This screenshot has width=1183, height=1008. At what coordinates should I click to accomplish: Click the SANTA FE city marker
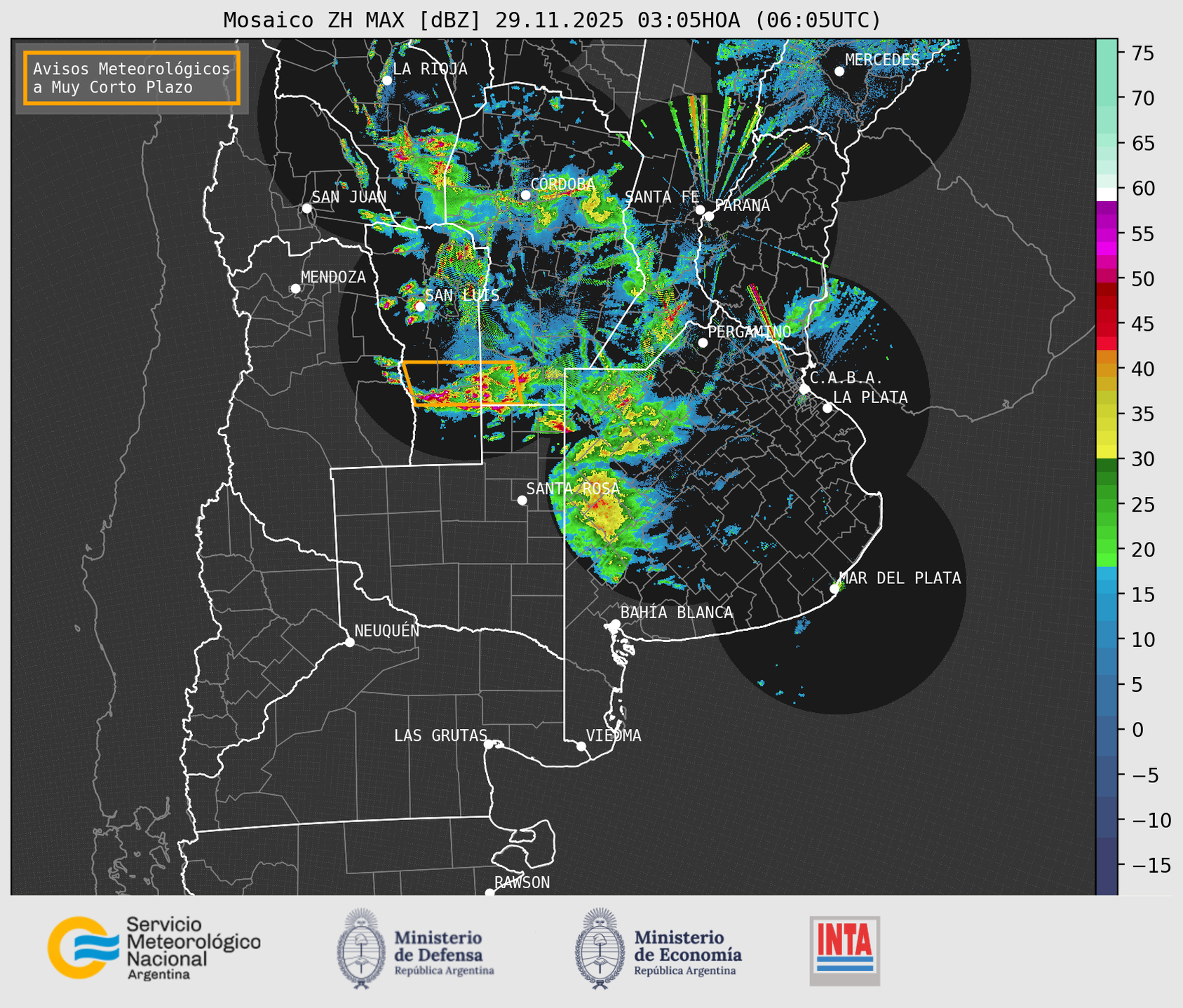point(700,210)
